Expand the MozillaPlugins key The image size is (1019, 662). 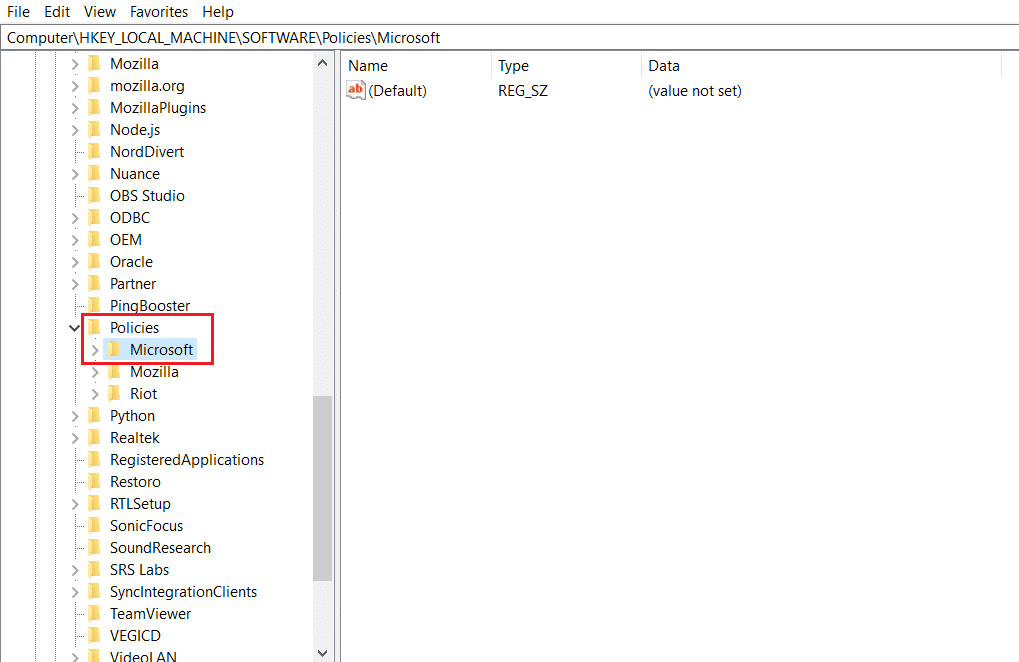tap(75, 108)
